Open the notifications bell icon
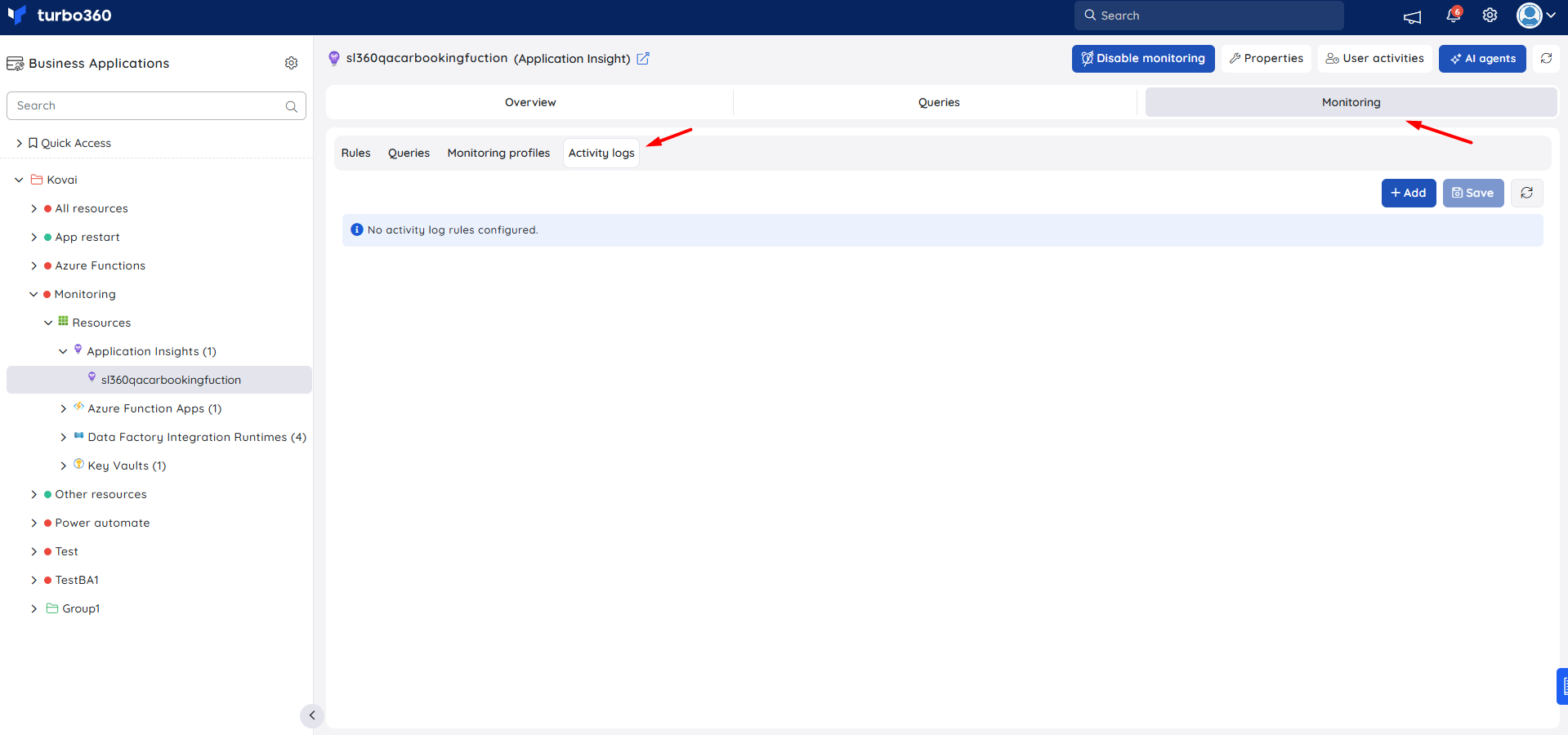Screen dimensions: 1568x735 pyautogui.click(x=1453, y=15)
